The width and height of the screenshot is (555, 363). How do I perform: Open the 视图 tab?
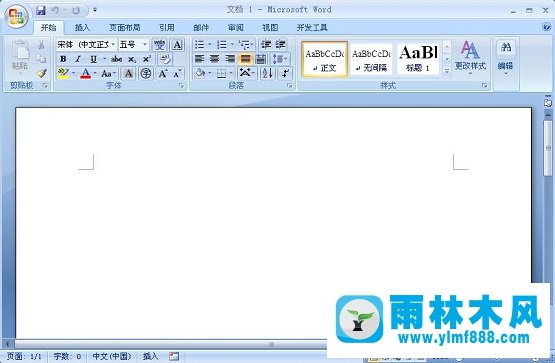click(x=270, y=28)
